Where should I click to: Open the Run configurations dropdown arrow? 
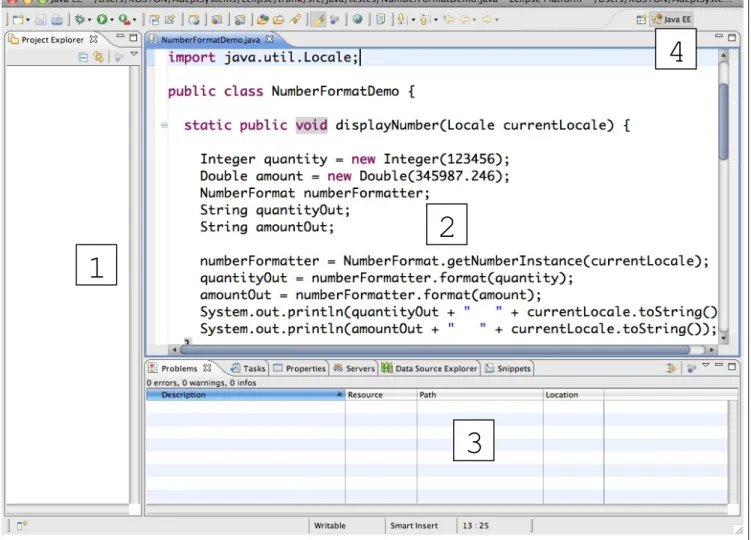tap(112, 20)
